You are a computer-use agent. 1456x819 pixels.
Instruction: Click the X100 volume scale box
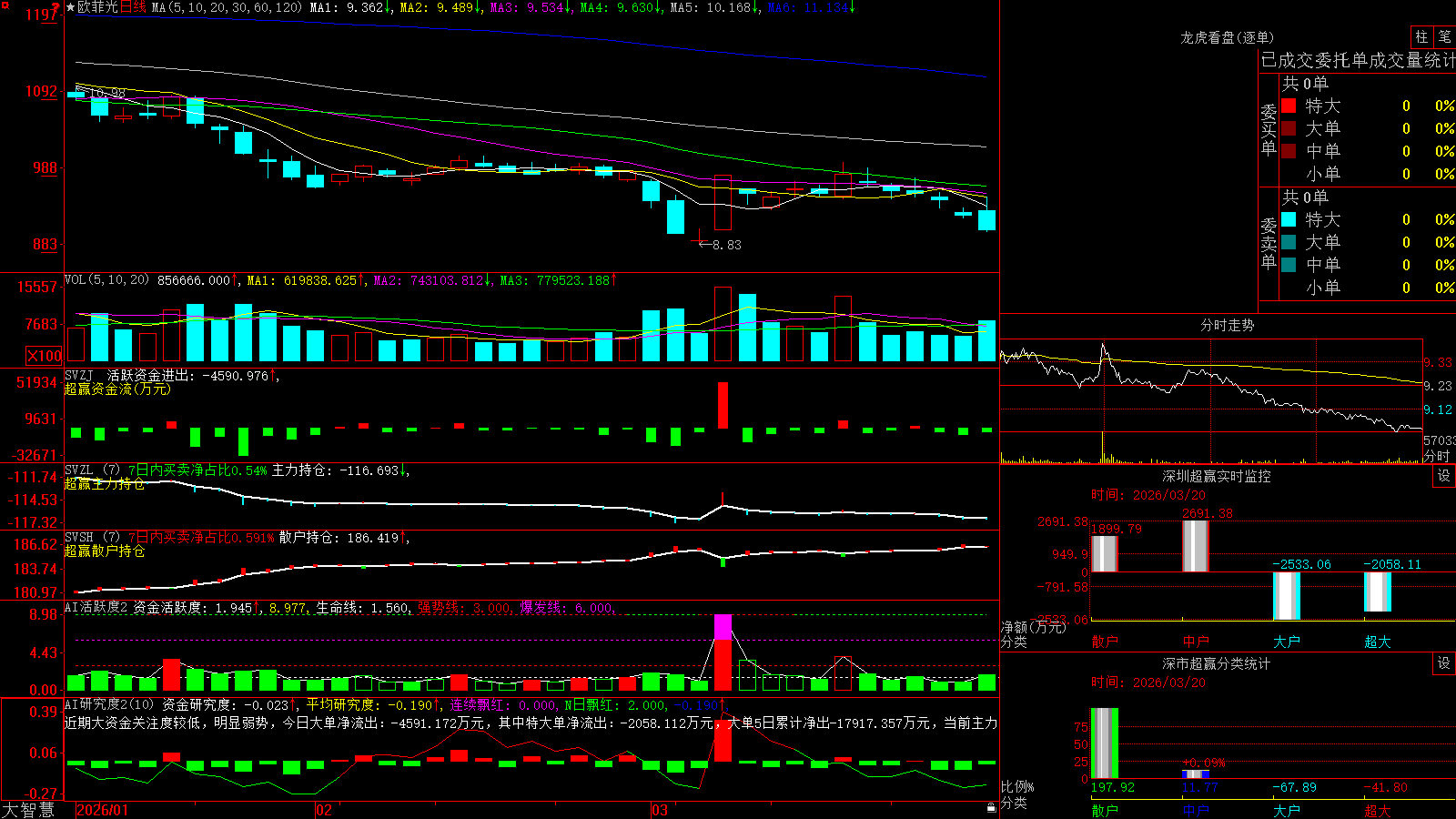coord(45,356)
